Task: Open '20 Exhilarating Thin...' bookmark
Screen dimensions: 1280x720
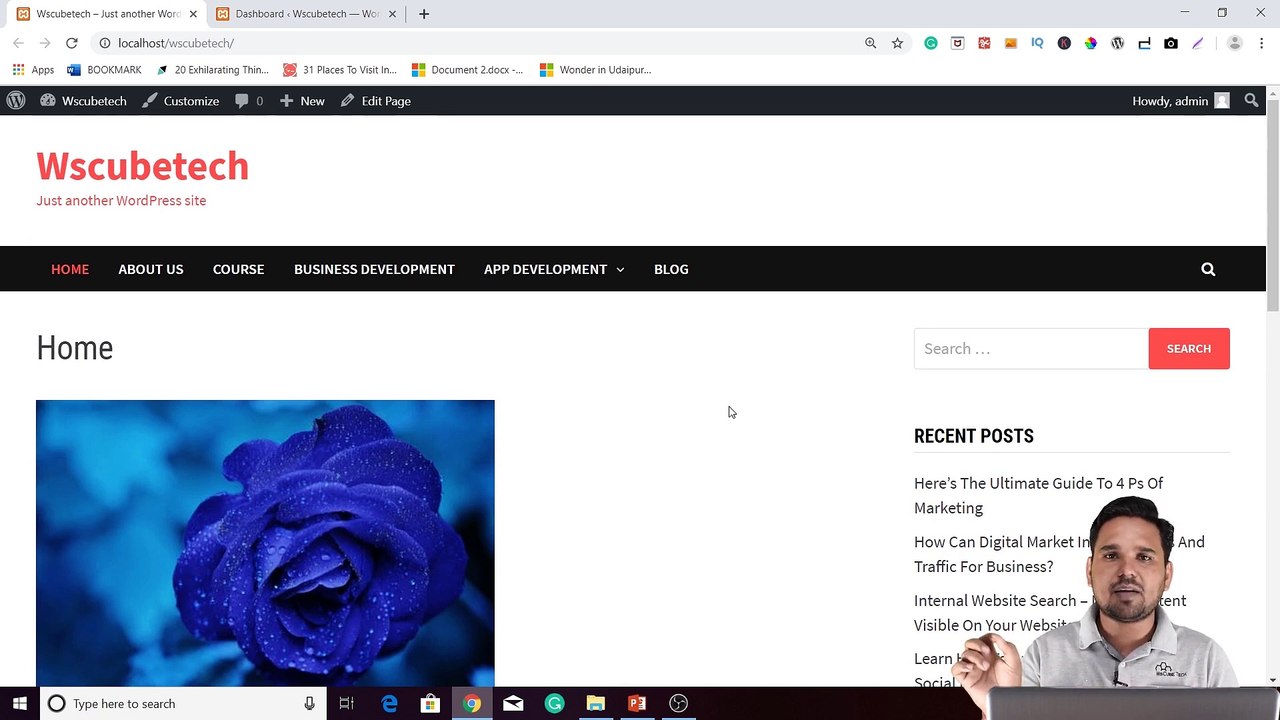Action: pyautogui.click(x=212, y=70)
